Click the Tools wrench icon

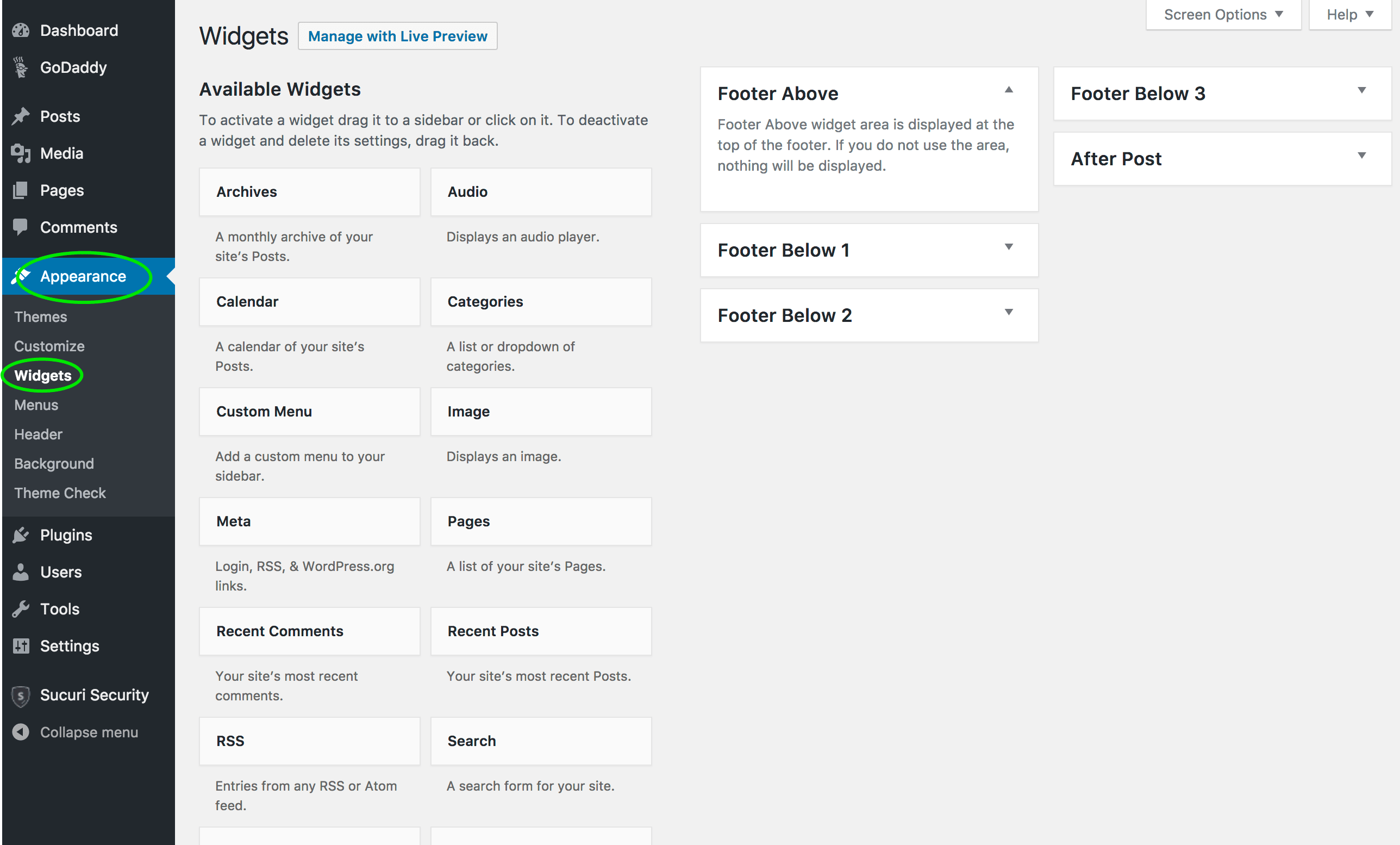tap(21, 608)
